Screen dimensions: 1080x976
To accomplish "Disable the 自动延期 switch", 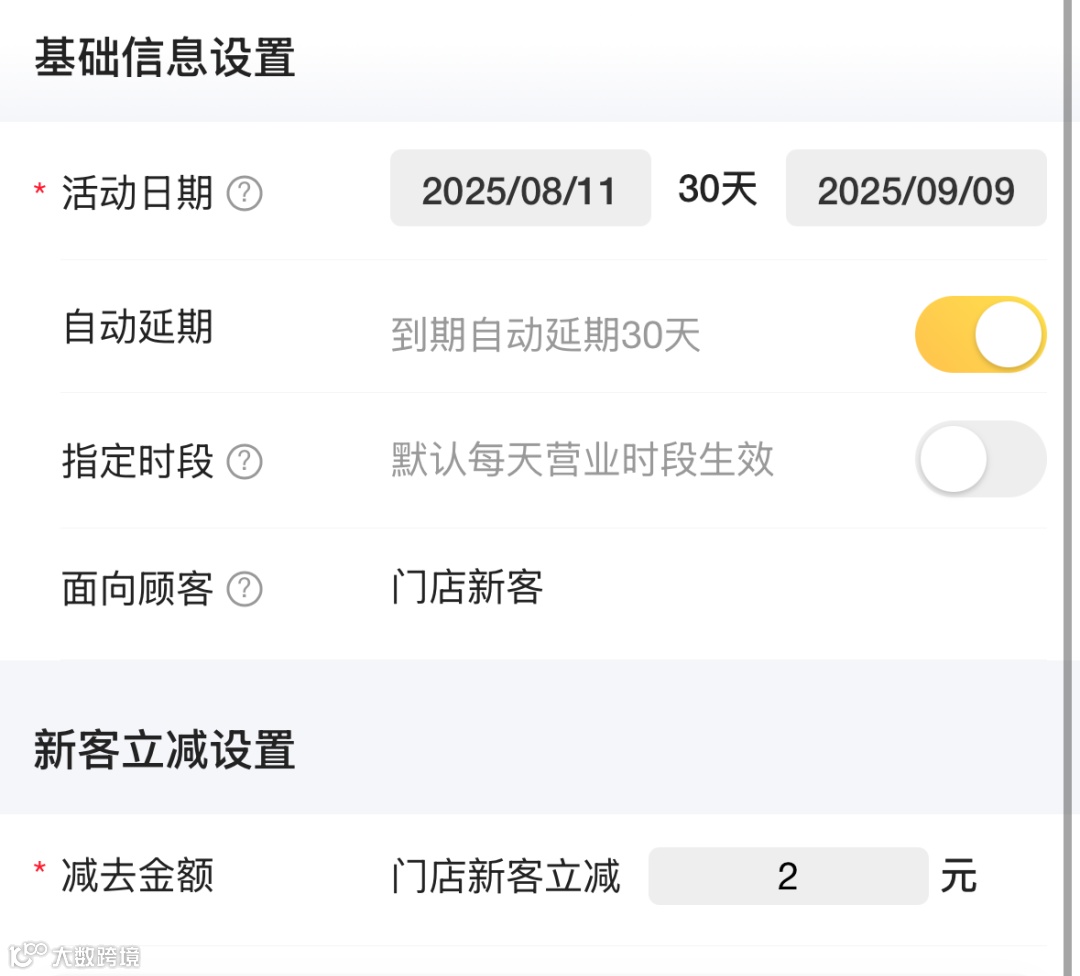I will pos(980,334).
